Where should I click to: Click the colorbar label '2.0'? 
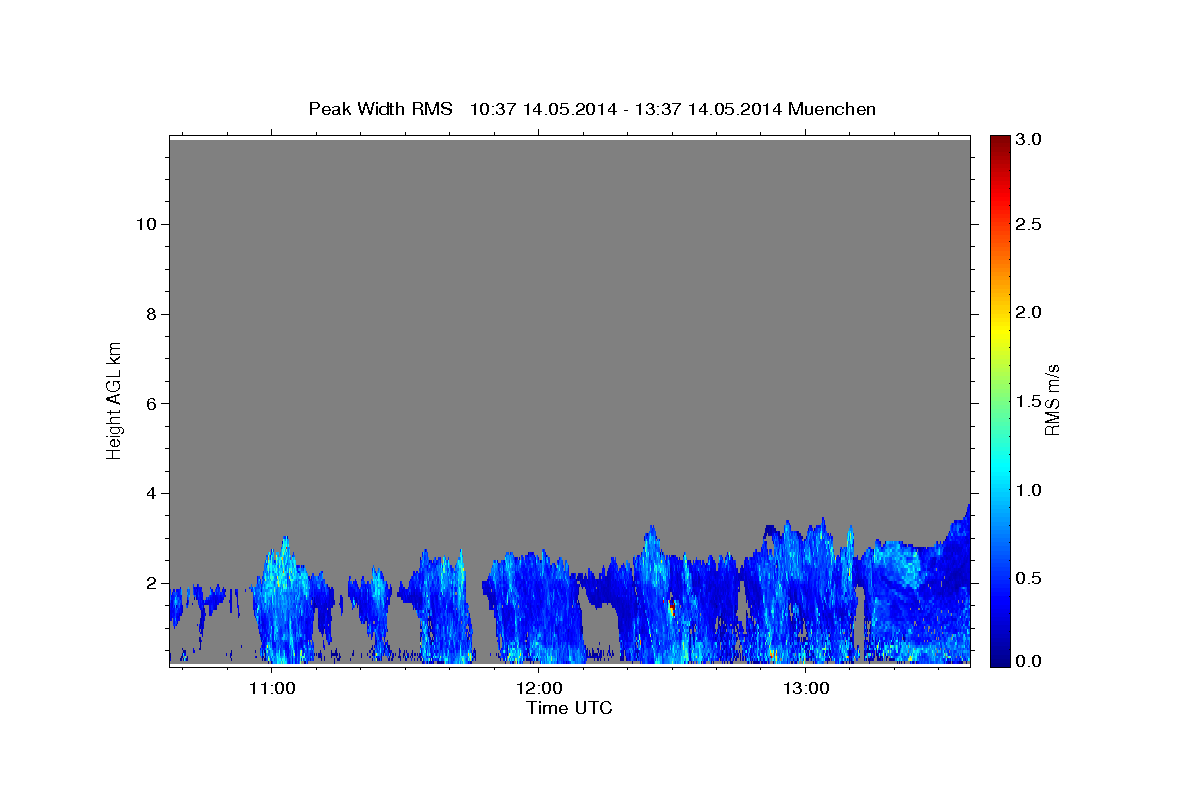click(1030, 313)
